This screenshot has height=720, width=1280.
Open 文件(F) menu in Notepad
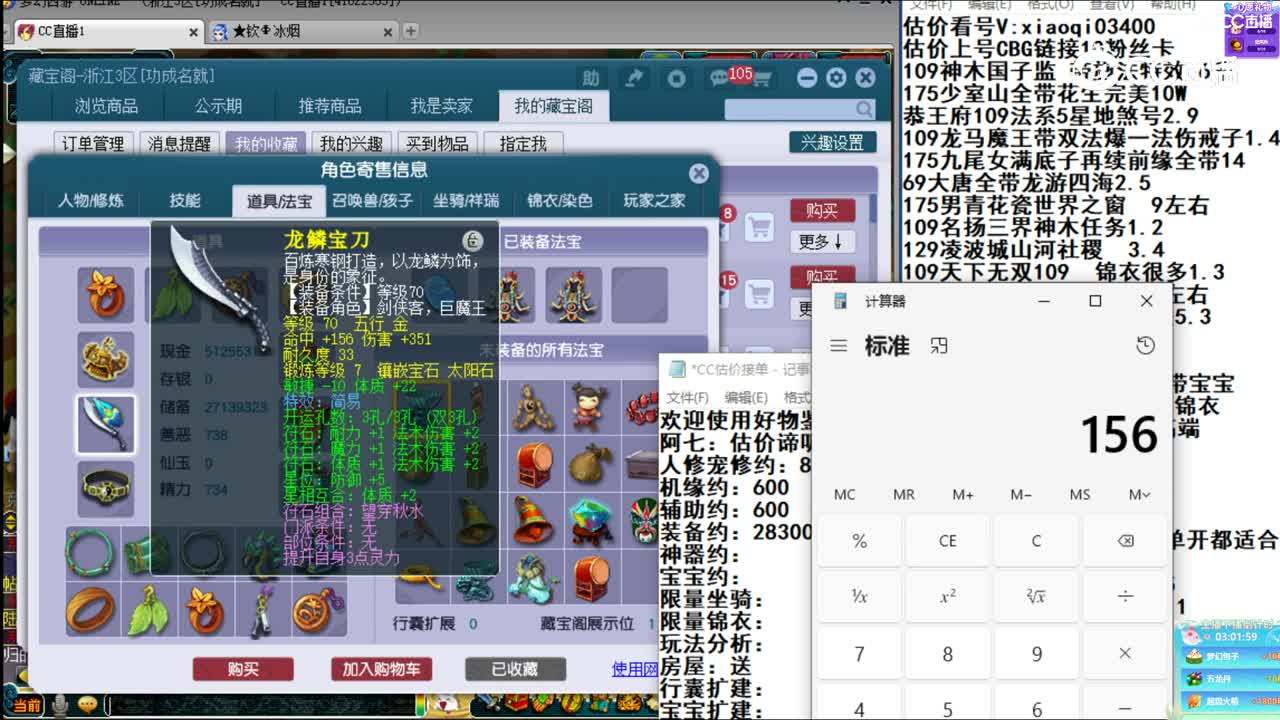(687, 397)
